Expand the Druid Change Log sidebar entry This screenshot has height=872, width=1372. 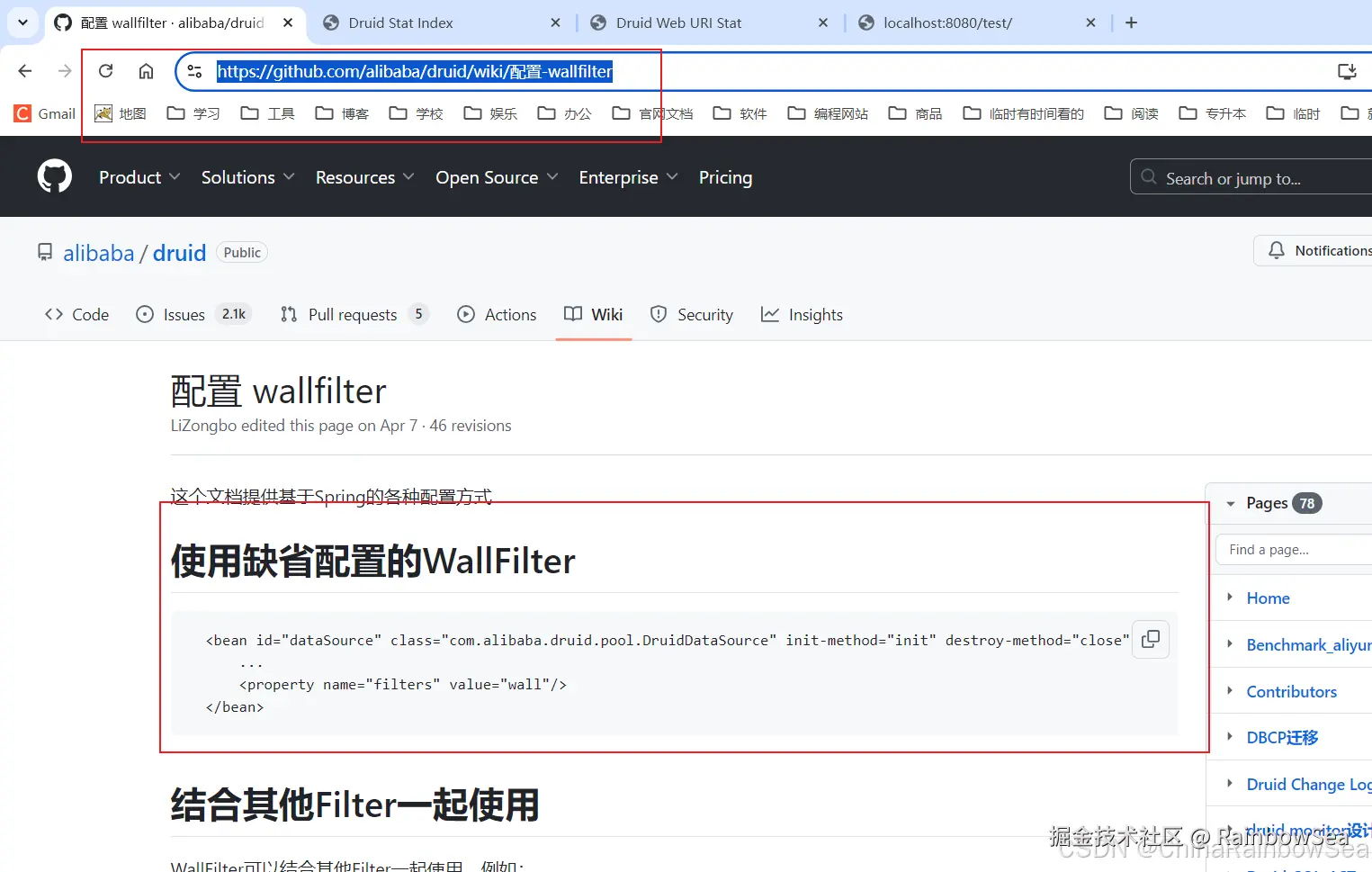pyautogui.click(x=1229, y=784)
